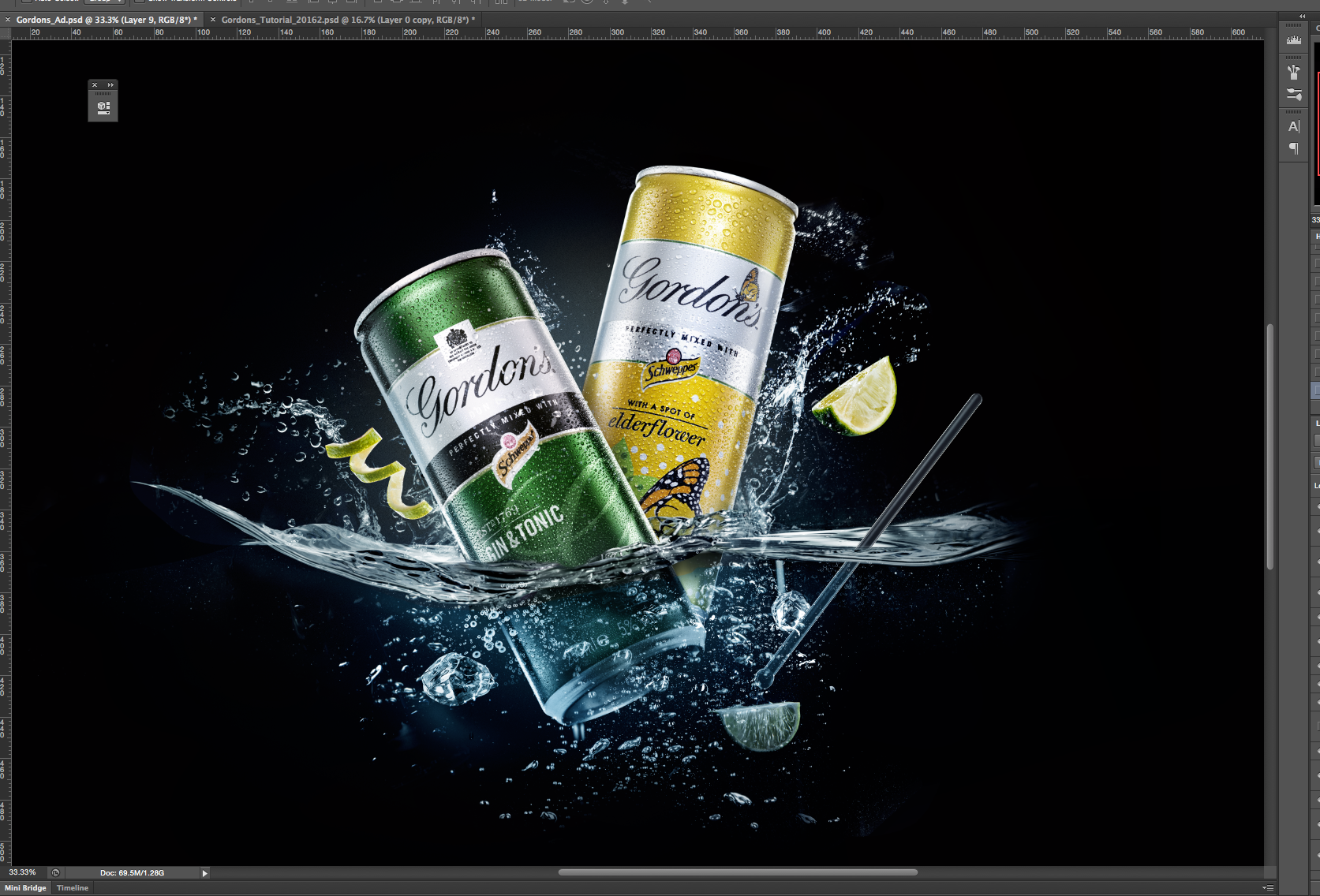Open the Paragraph panel icon
The height and width of the screenshot is (896, 1320).
click(x=1294, y=147)
